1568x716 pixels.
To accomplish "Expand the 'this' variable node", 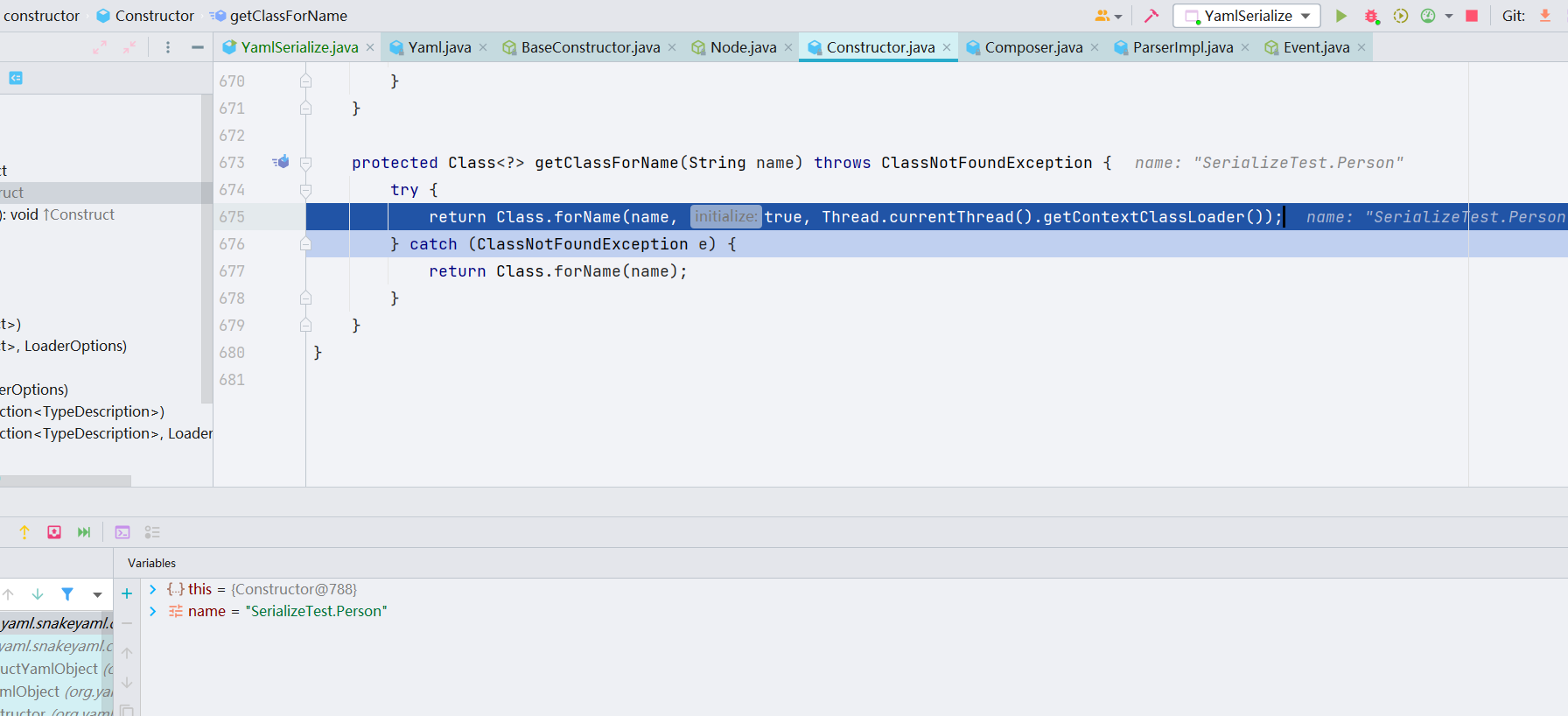I will pos(153,589).
